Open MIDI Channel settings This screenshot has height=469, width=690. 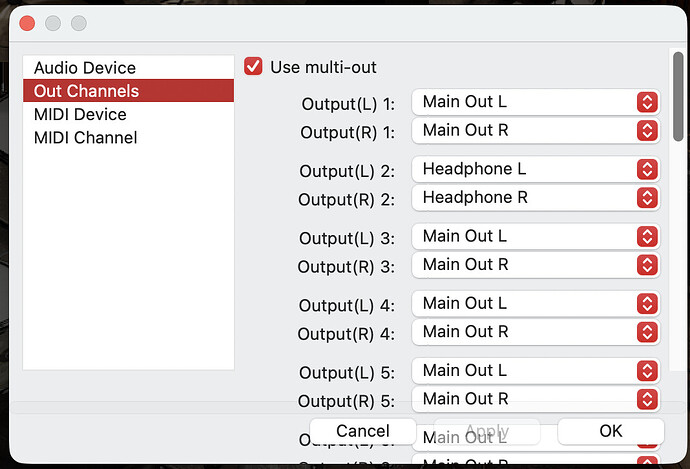[85, 137]
